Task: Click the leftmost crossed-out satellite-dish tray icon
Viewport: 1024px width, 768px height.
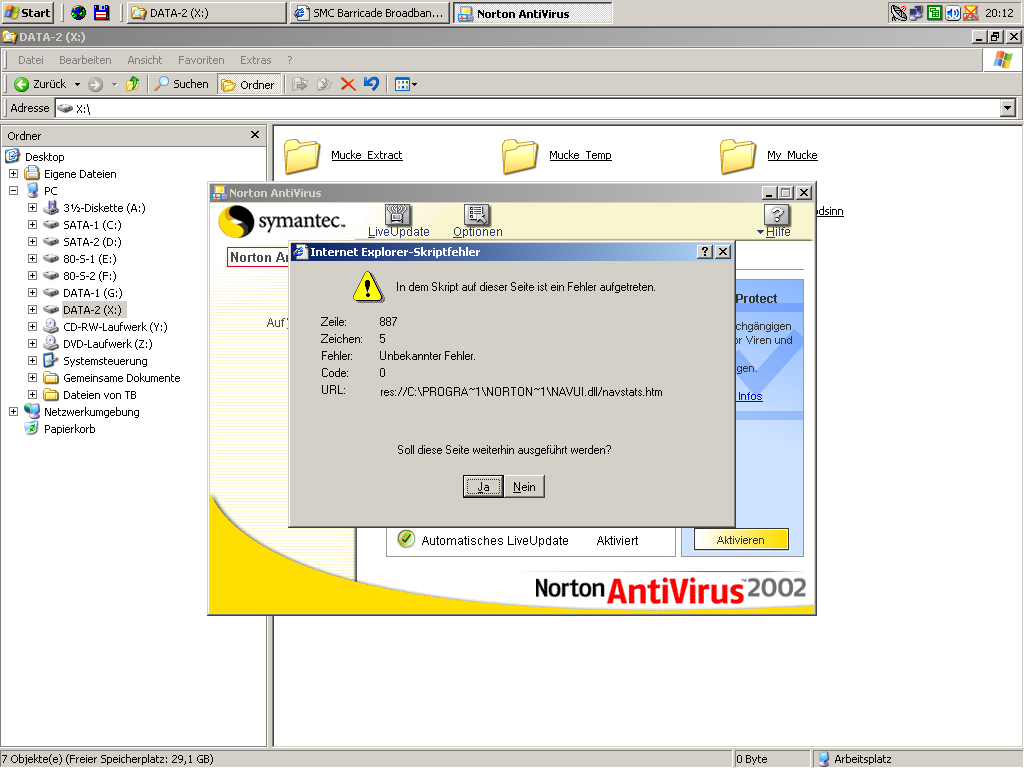Action: coord(899,12)
